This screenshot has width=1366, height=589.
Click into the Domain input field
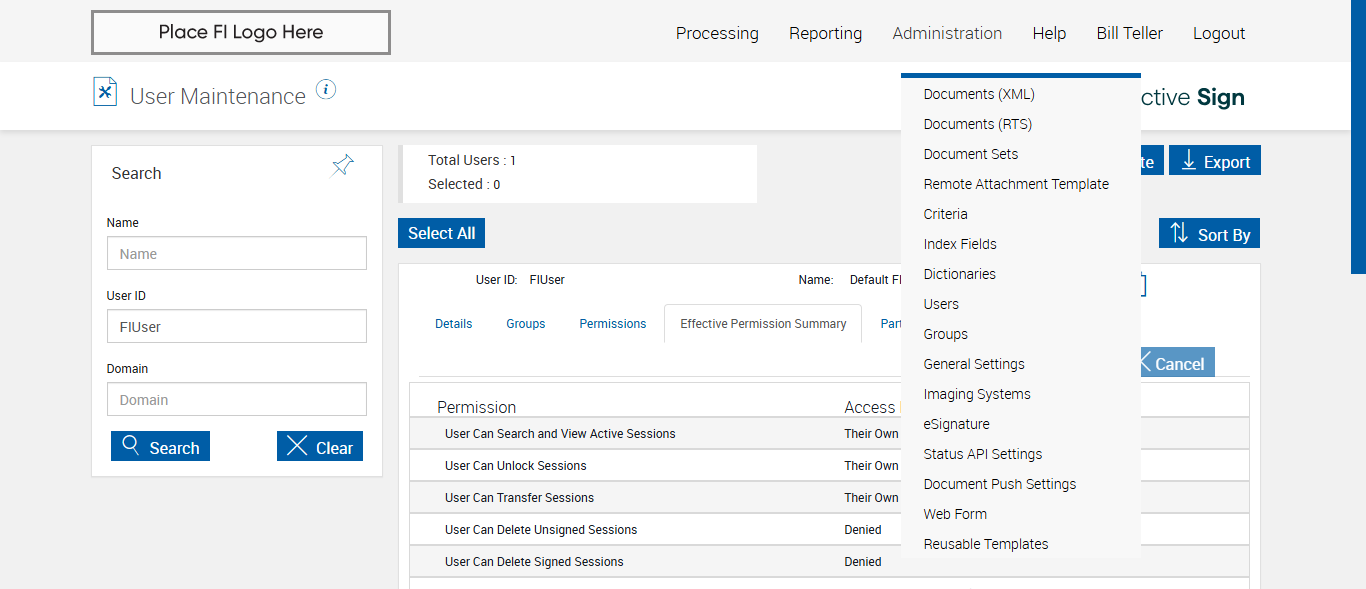point(237,400)
